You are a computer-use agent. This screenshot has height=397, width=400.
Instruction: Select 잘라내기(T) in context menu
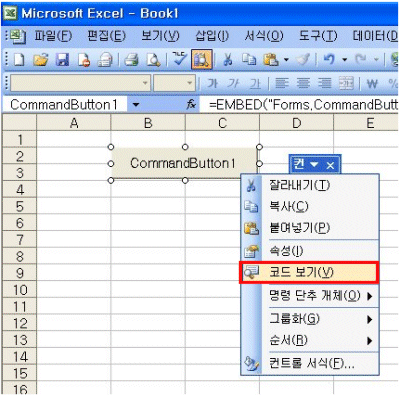tap(310, 185)
